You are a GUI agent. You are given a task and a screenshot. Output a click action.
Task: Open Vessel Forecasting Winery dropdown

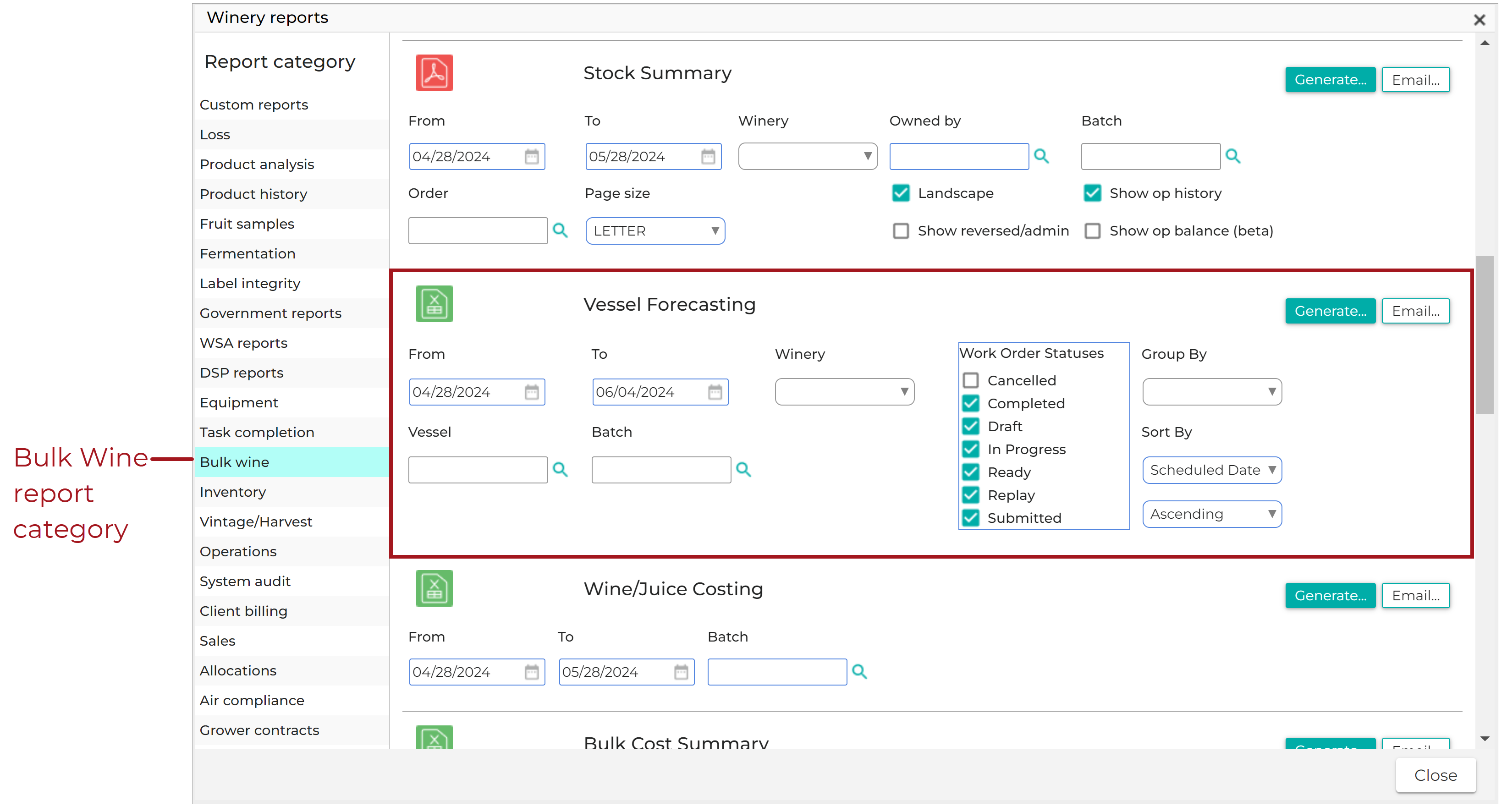[844, 392]
